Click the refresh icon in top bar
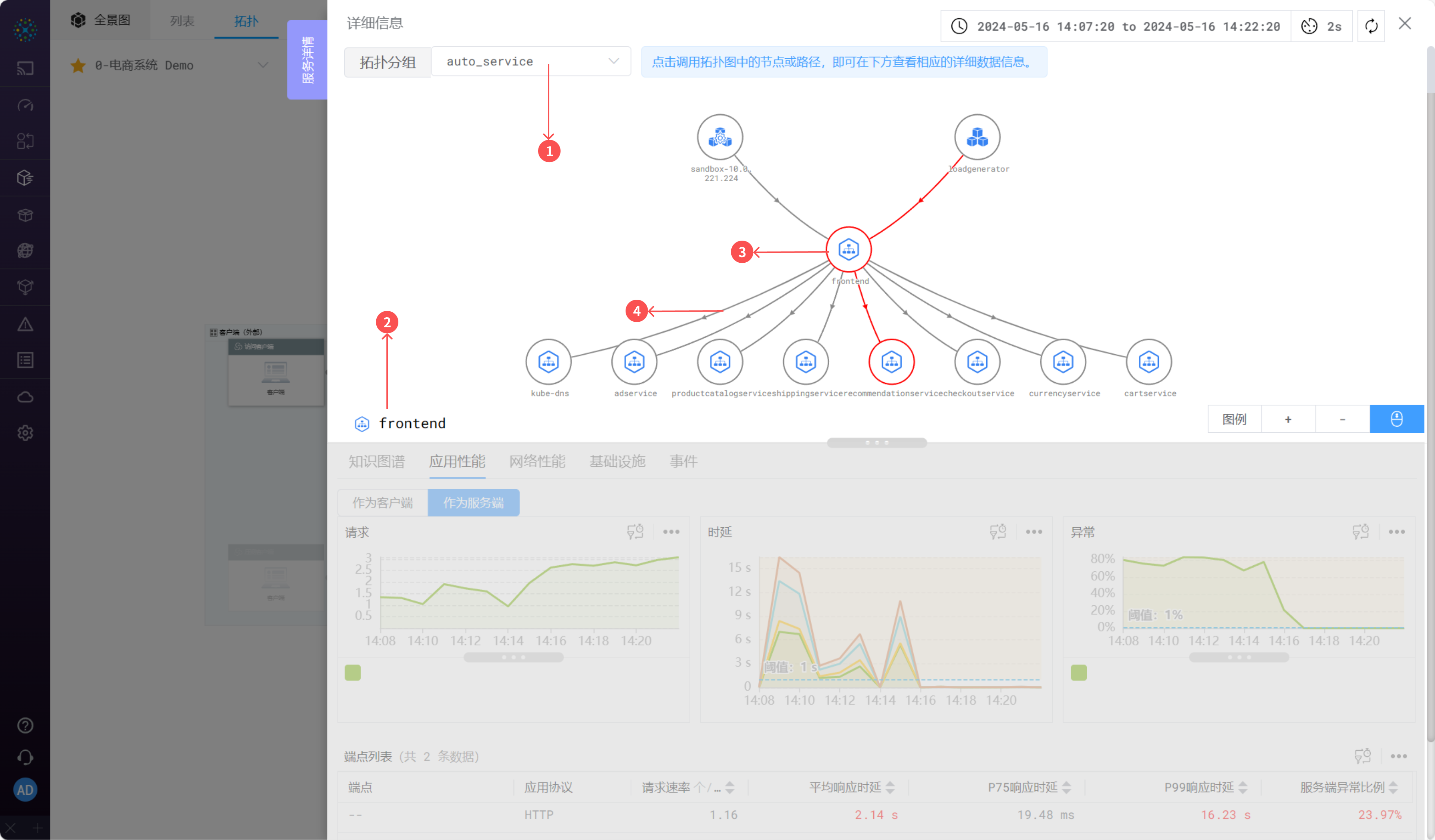 [1371, 26]
